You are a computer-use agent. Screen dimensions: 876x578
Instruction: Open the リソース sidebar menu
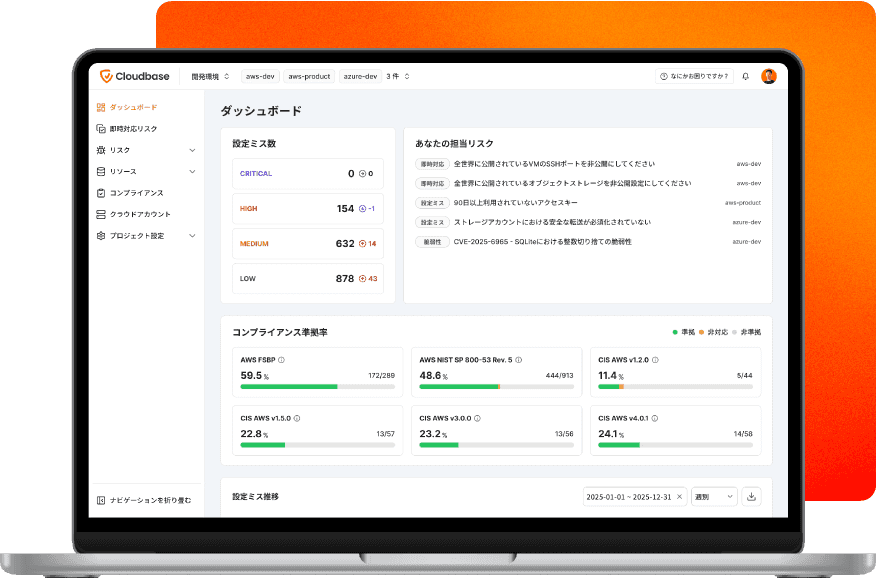click(x=146, y=171)
